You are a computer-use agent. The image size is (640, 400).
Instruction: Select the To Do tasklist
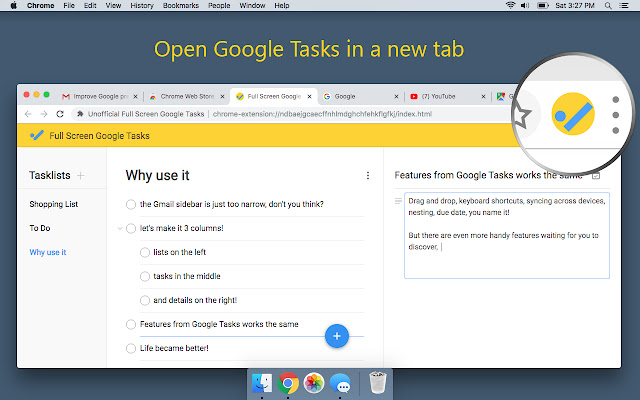click(40, 228)
